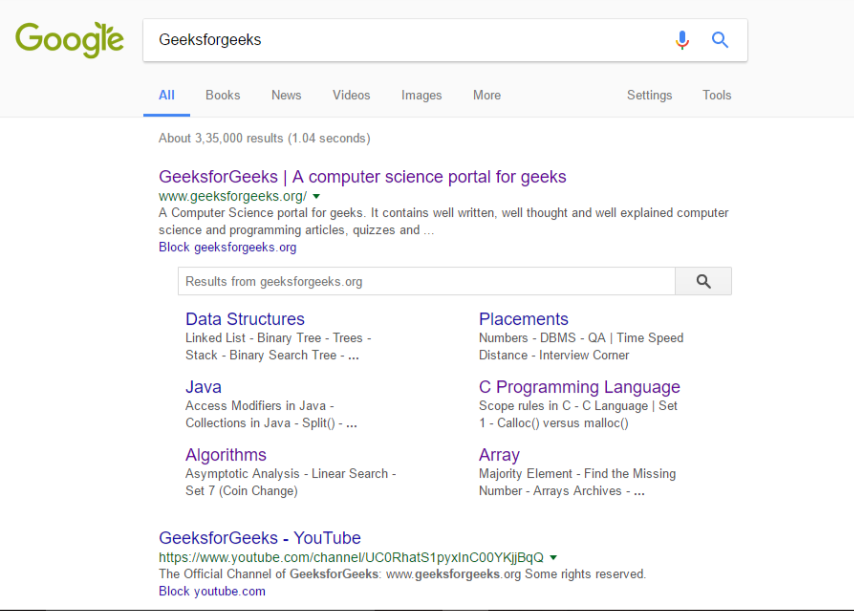Click the Results from geeksforgeeks.org field
This screenshot has height=611, width=854.
(x=426, y=281)
